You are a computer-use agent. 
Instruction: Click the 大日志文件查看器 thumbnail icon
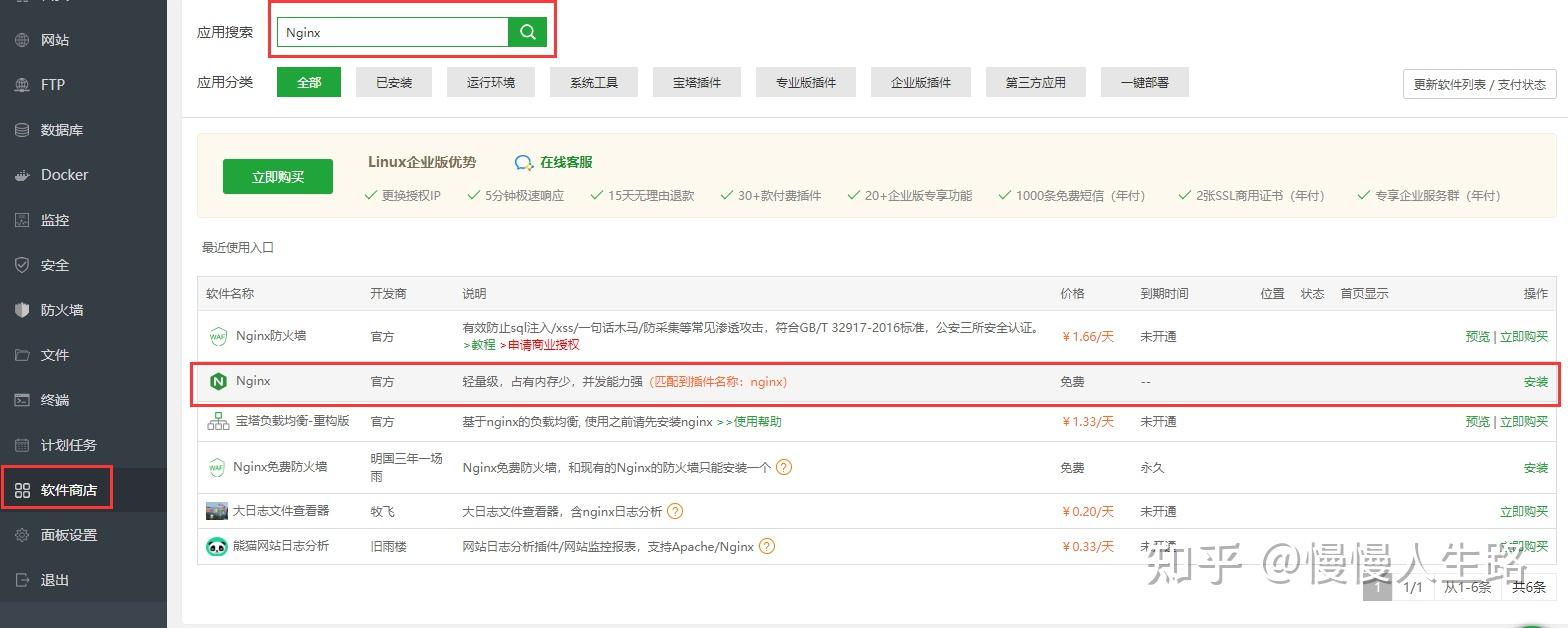click(x=217, y=511)
